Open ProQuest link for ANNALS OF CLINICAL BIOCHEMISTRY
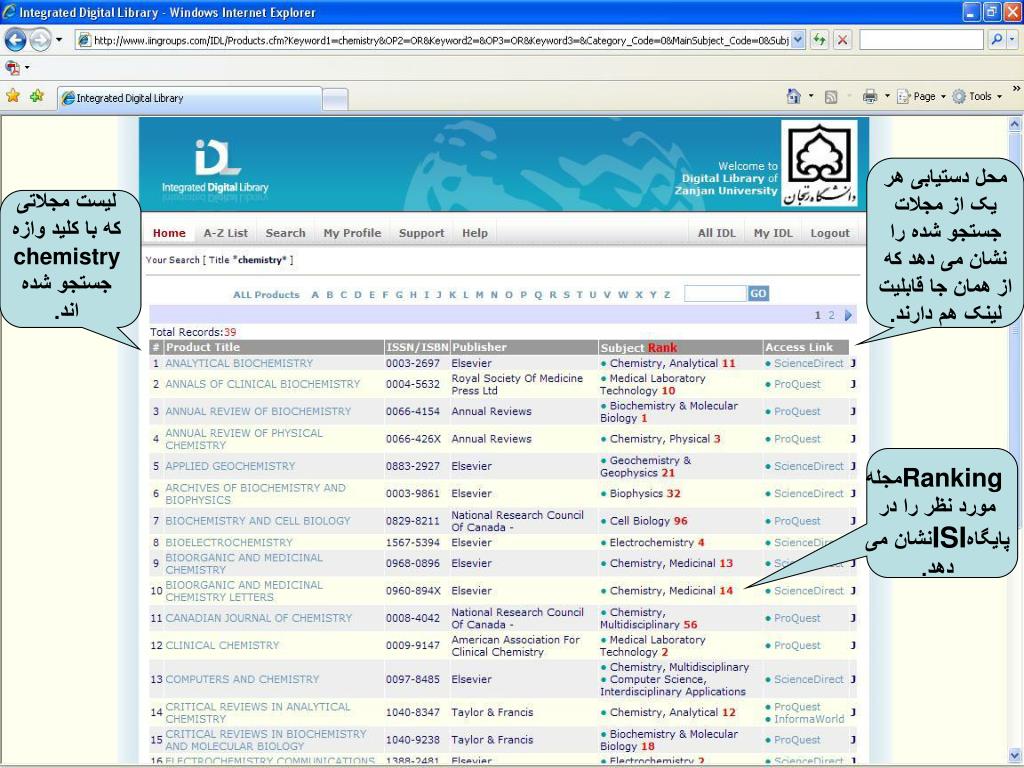 (797, 384)
